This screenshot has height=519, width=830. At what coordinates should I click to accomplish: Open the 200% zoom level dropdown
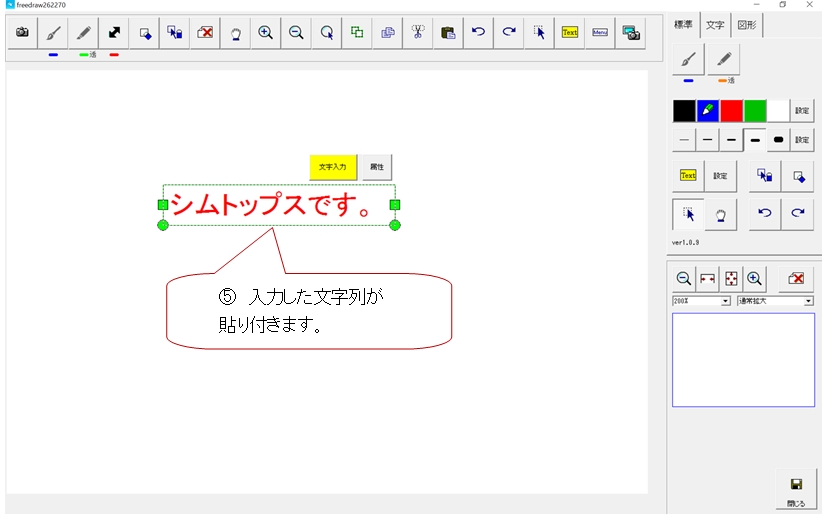701,301
